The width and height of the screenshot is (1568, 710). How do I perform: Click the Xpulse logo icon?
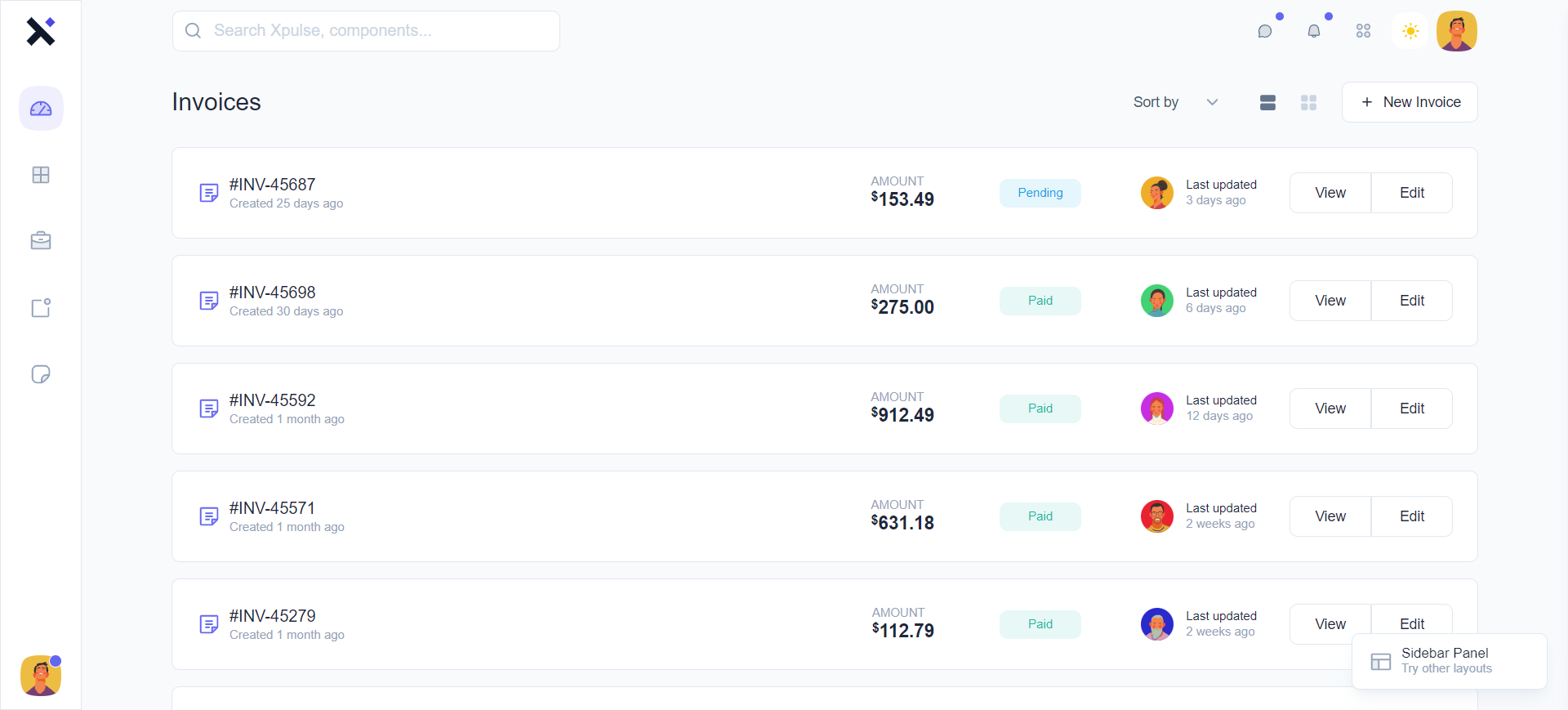[40, 32]
